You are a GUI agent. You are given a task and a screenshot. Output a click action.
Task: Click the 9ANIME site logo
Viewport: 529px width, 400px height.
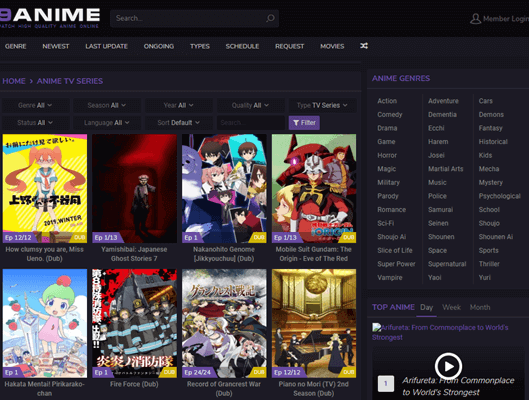[x=50, y=18]
